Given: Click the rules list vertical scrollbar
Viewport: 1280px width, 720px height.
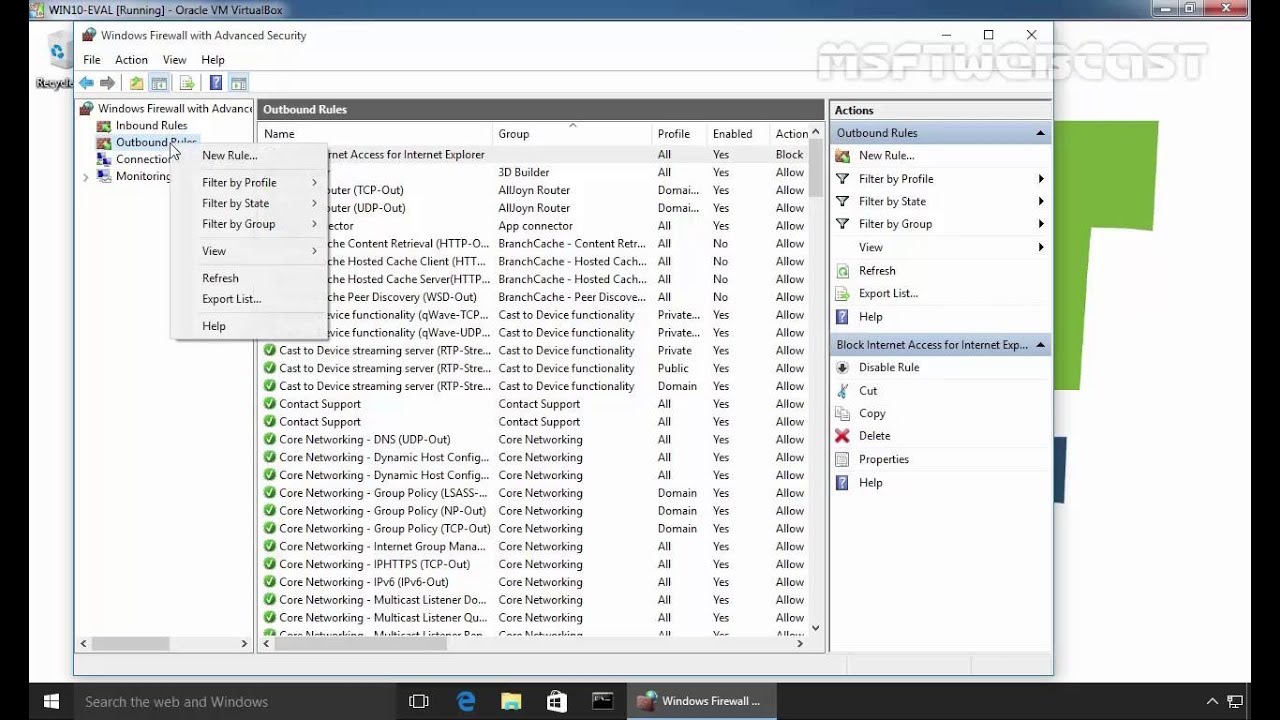Looking at the screenshot, I should 815,168.
